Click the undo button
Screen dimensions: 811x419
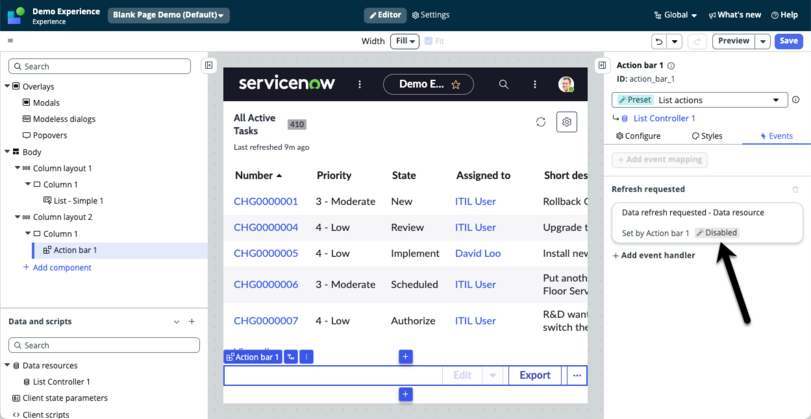coord(659,41)
